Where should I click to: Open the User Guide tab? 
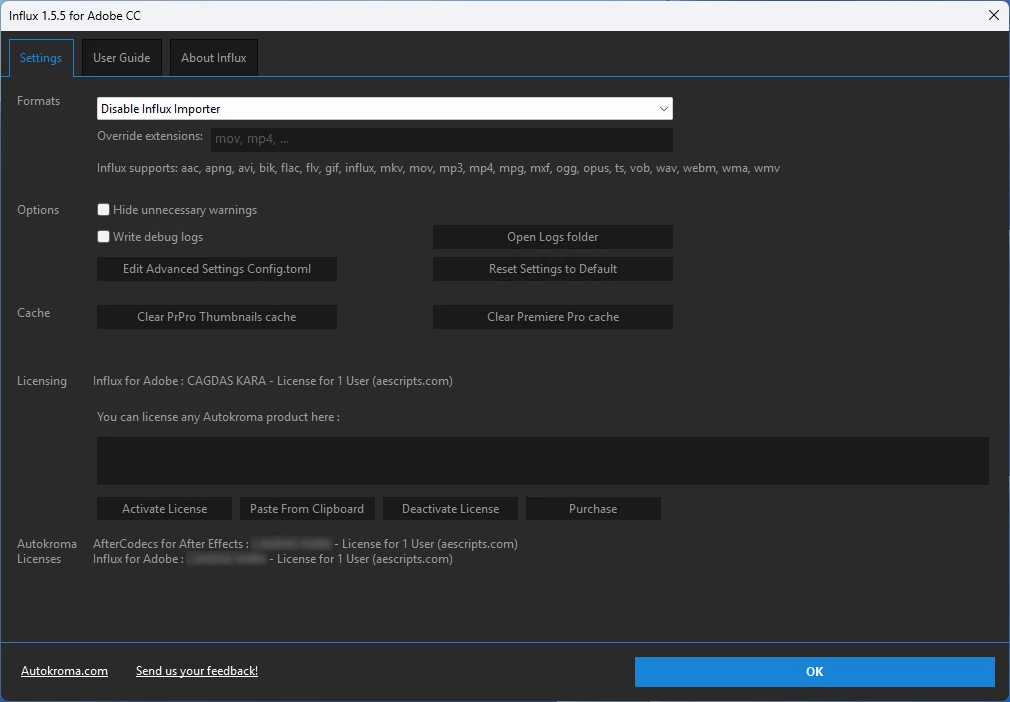pos(122,58)
